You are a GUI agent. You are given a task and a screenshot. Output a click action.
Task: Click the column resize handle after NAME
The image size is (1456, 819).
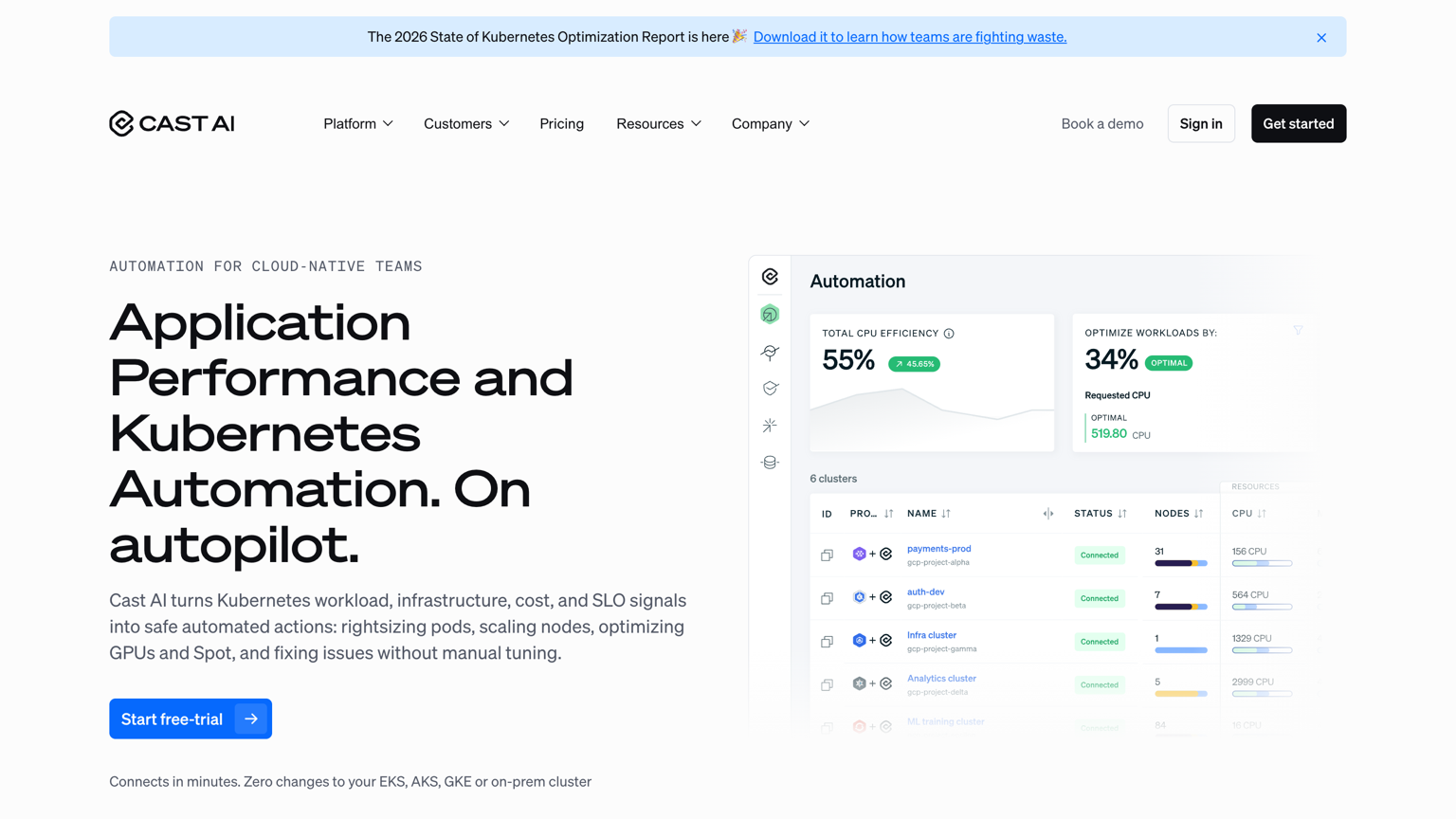click(x=1047, y=514)
